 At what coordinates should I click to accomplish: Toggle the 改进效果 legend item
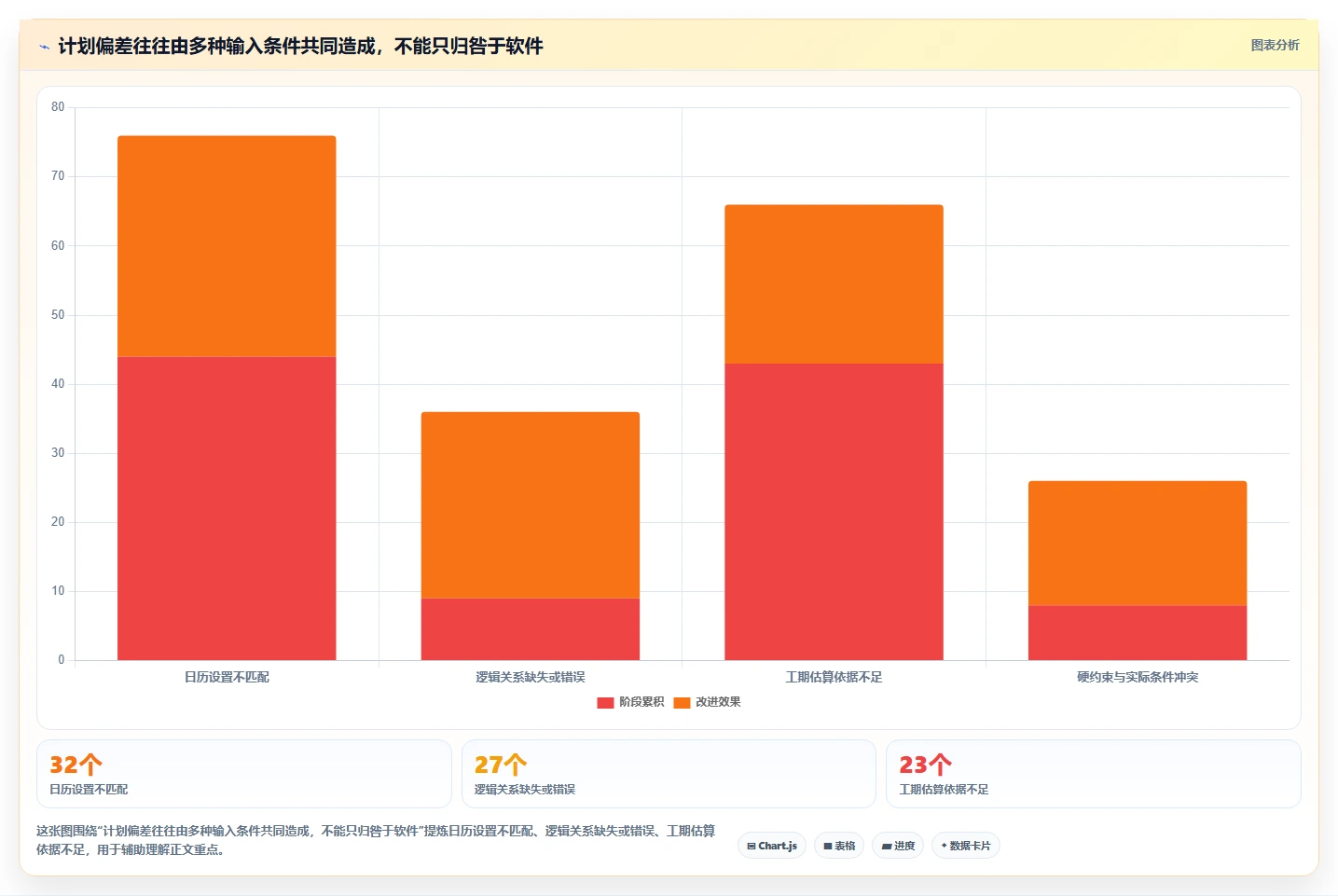707,702
